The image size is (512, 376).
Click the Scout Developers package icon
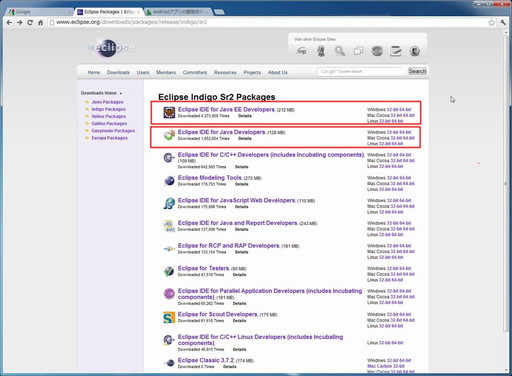point(169,317)
